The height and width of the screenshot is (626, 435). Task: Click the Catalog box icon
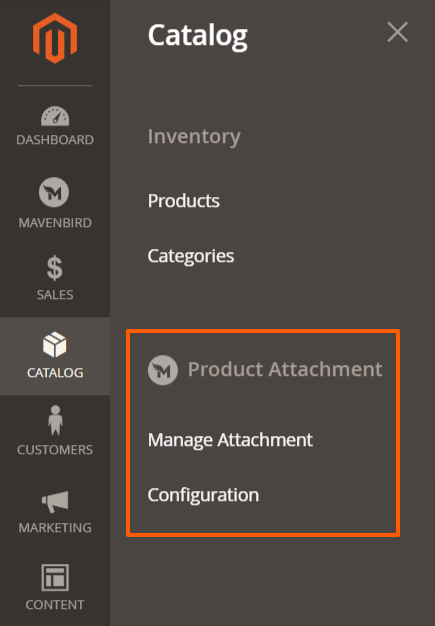click(x=55, y=344)
